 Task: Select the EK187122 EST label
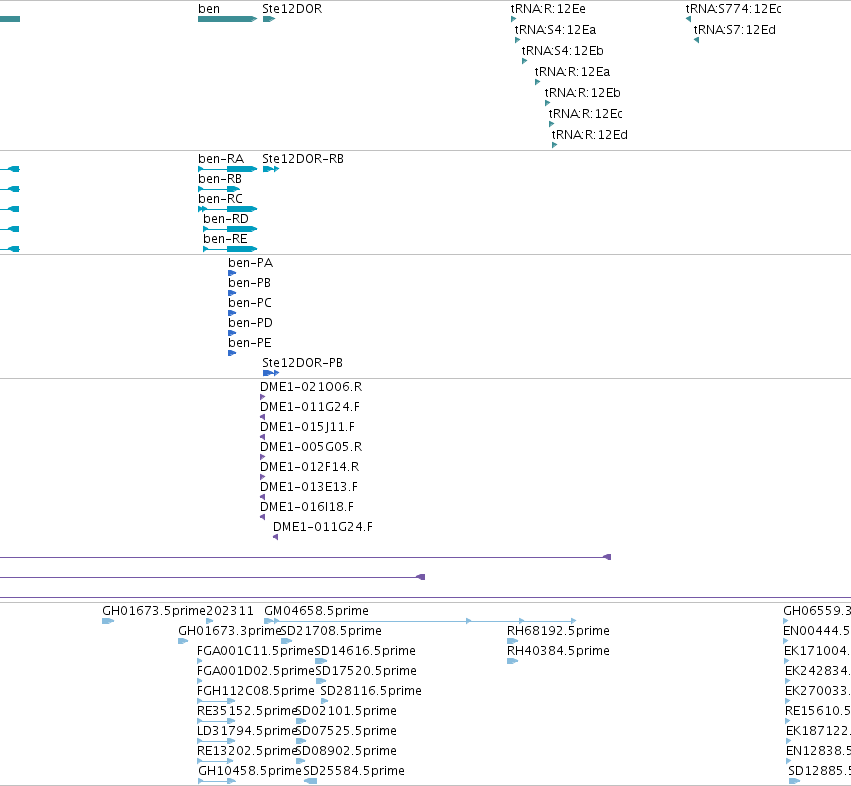click(818, 731)
